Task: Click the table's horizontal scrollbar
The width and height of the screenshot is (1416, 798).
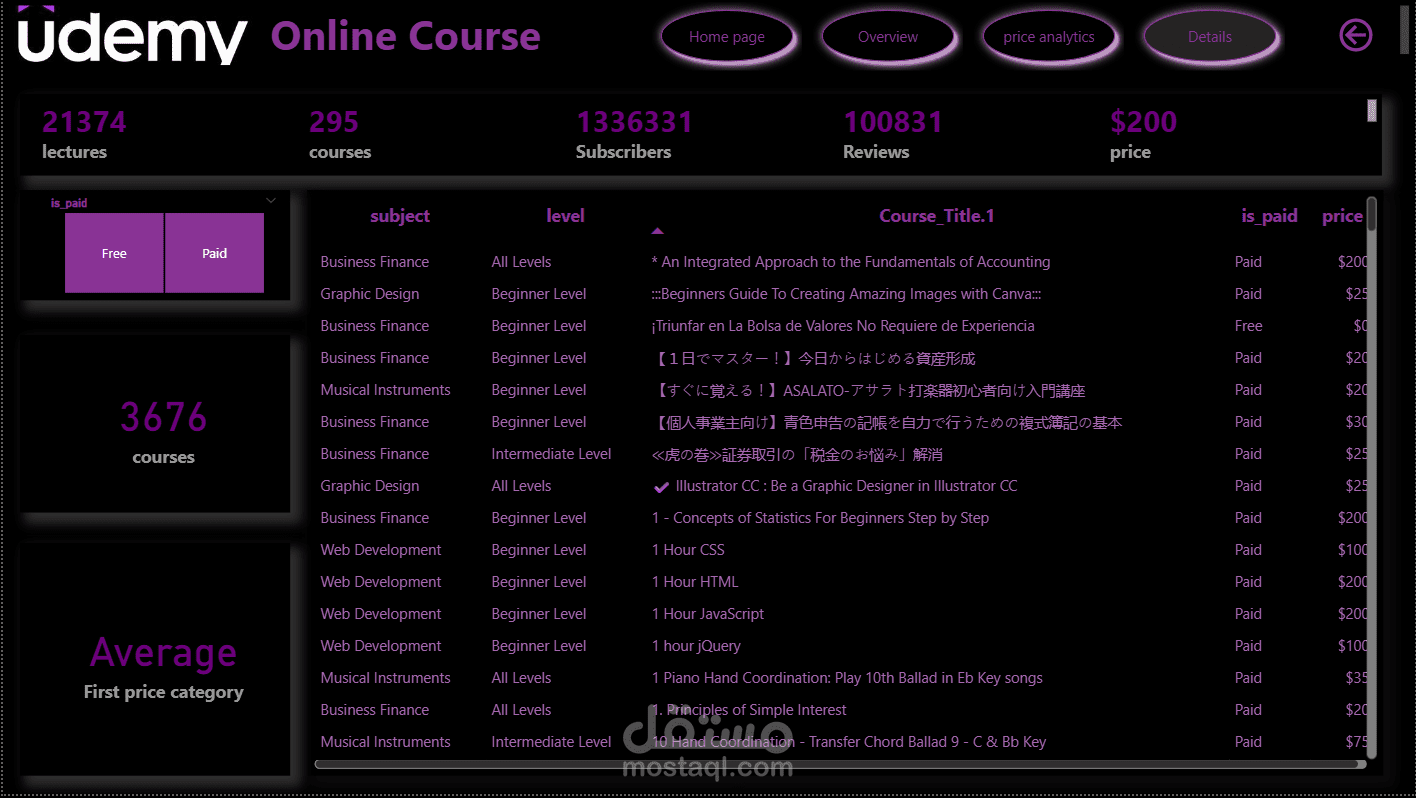Action: [x=840, y=764]
